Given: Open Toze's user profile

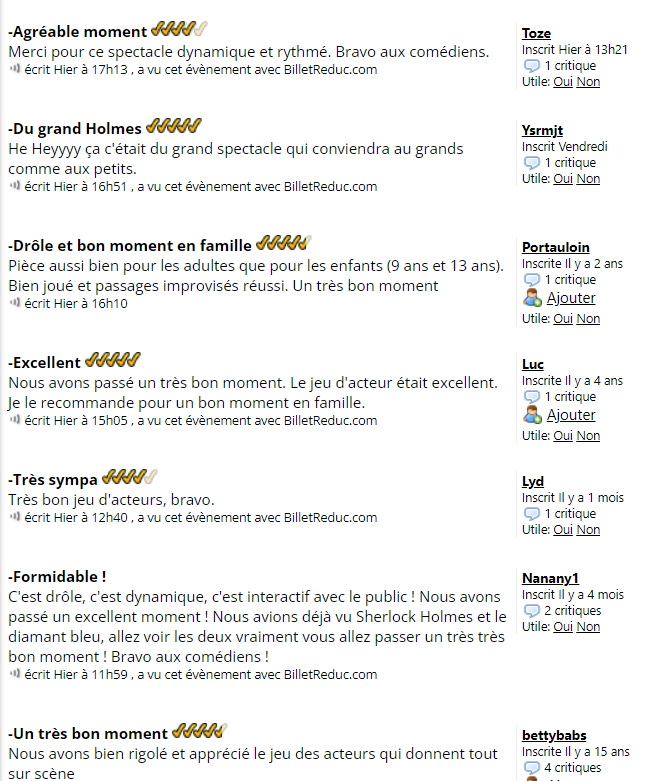Looking at the screenshot, I should pyautogui.click(x=536, y=33).
